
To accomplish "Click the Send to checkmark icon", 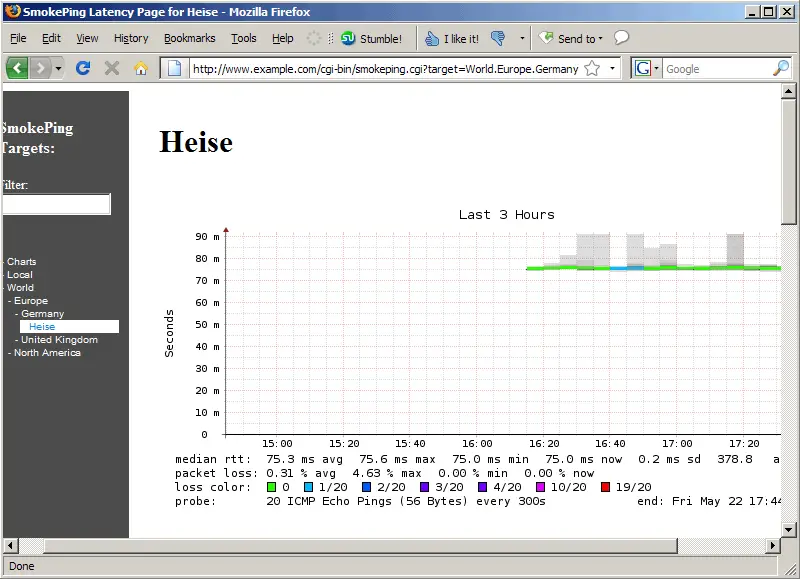I will pyautogui.click(x=545, y=38).
